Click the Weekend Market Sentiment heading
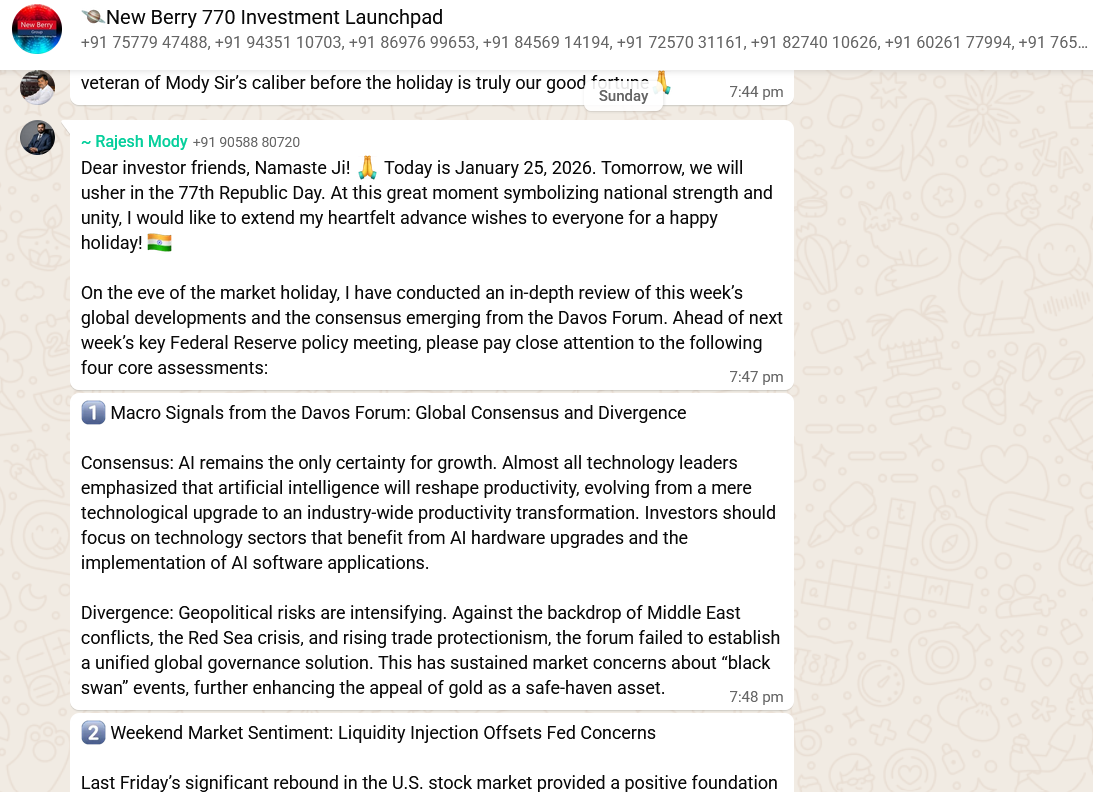The width and height of the screenshot is (1093, 792). (383, 733)
